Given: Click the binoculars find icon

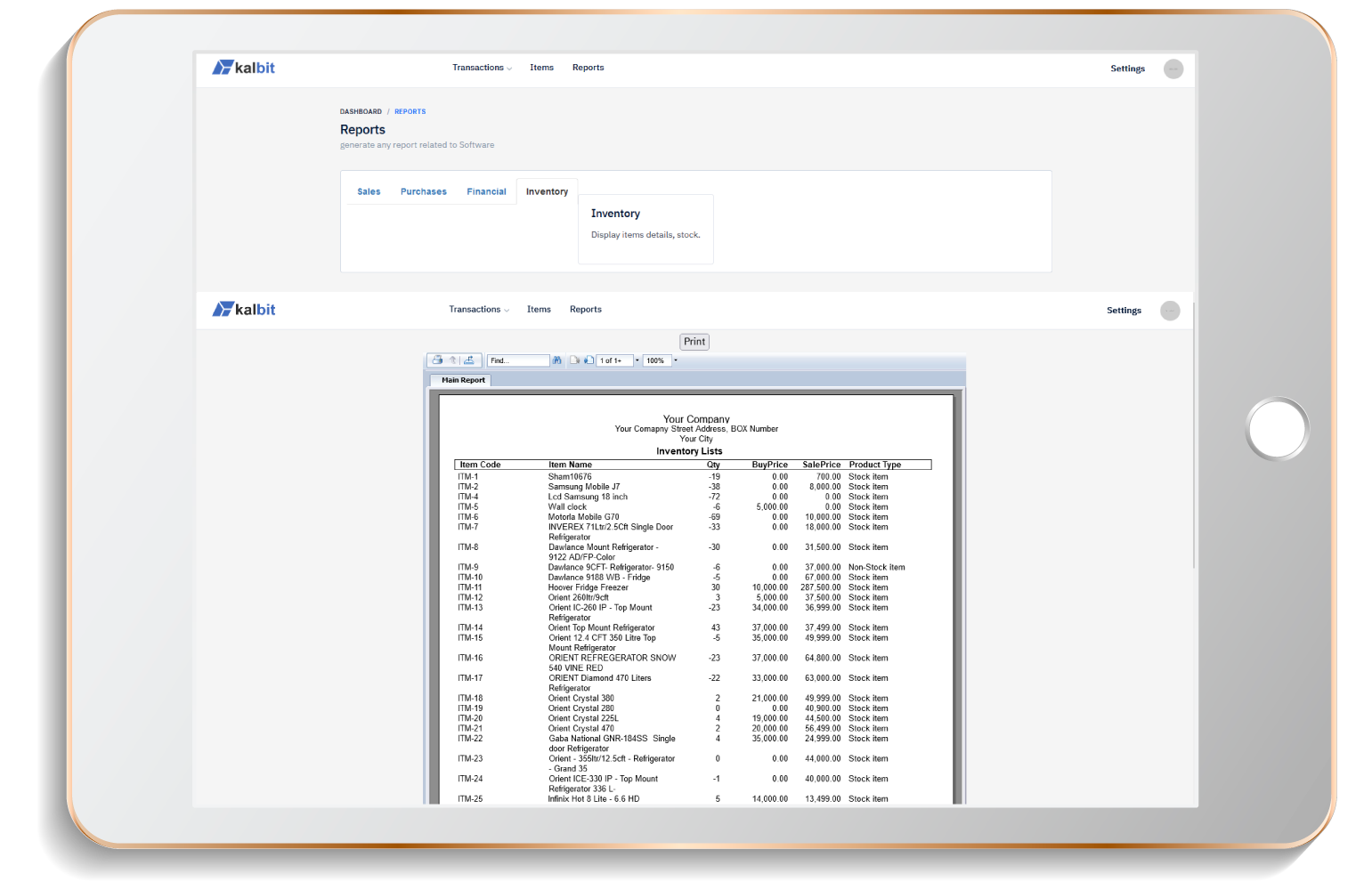Looking at the screenshot, I should 557,360.
